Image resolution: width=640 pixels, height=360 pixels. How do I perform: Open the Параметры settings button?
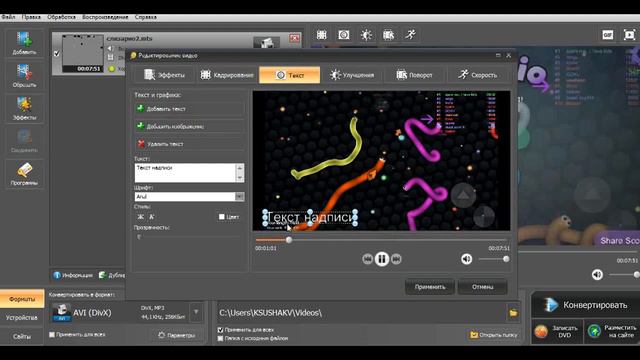177,335
